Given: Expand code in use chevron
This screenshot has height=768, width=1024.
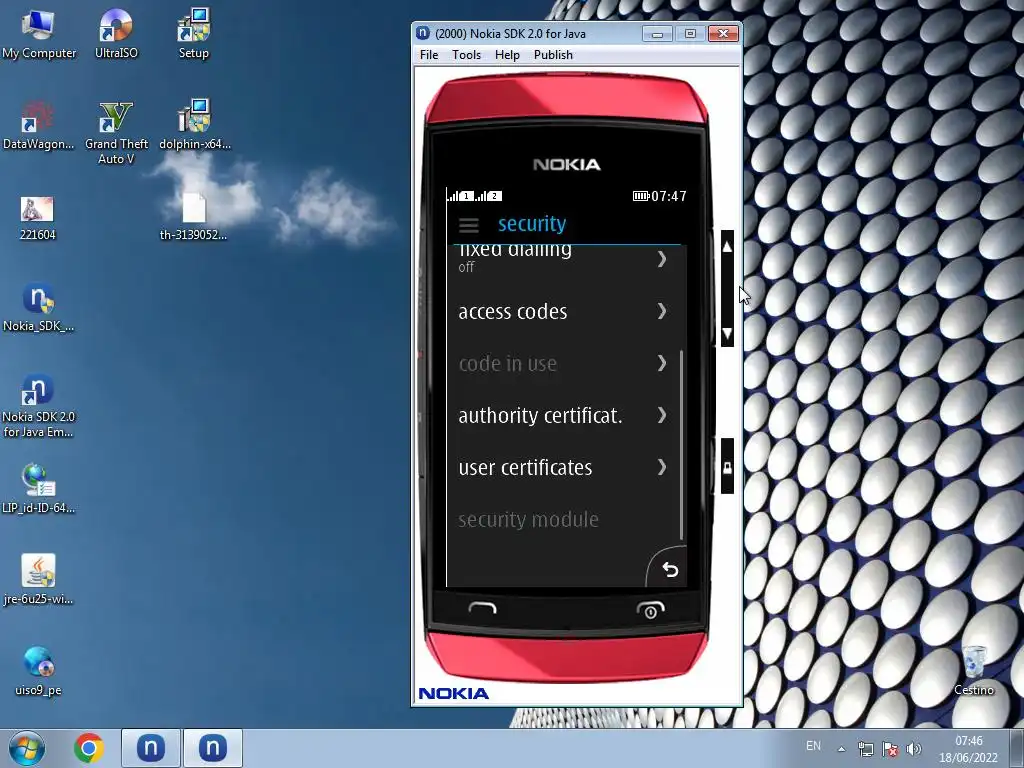Looking at the screenshot, I should (x=662, y=363).
